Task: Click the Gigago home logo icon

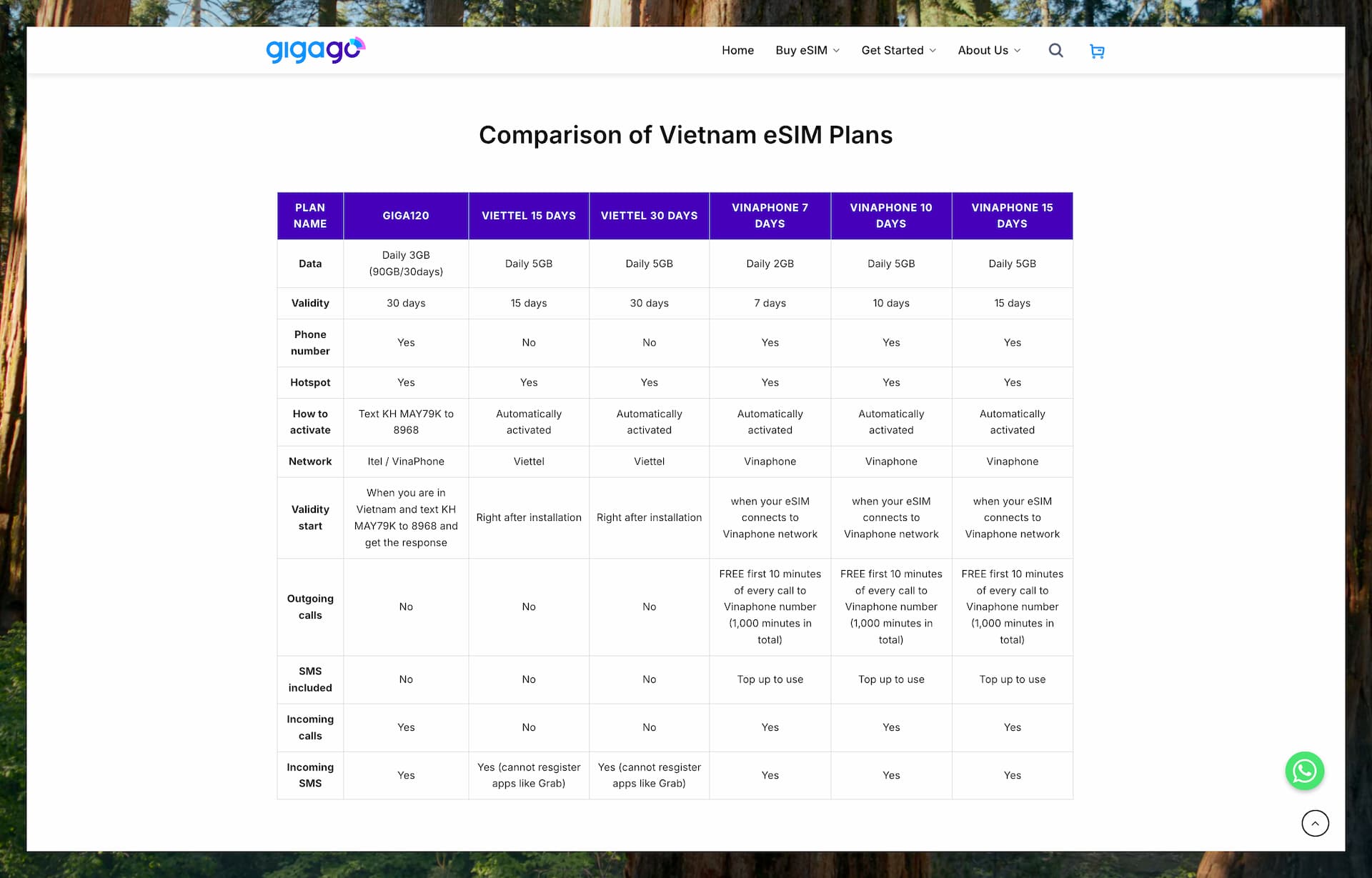Action: 317,49
